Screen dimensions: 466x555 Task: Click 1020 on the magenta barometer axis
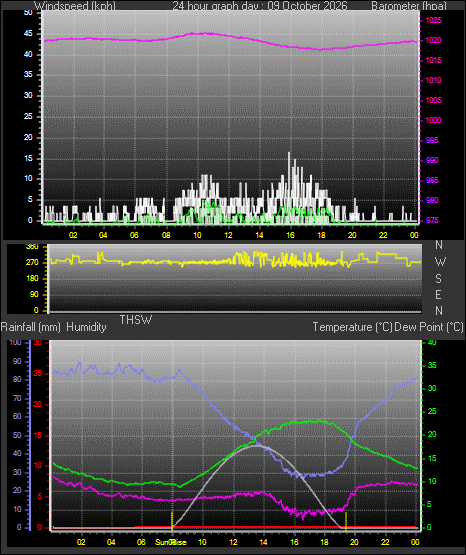433,40
